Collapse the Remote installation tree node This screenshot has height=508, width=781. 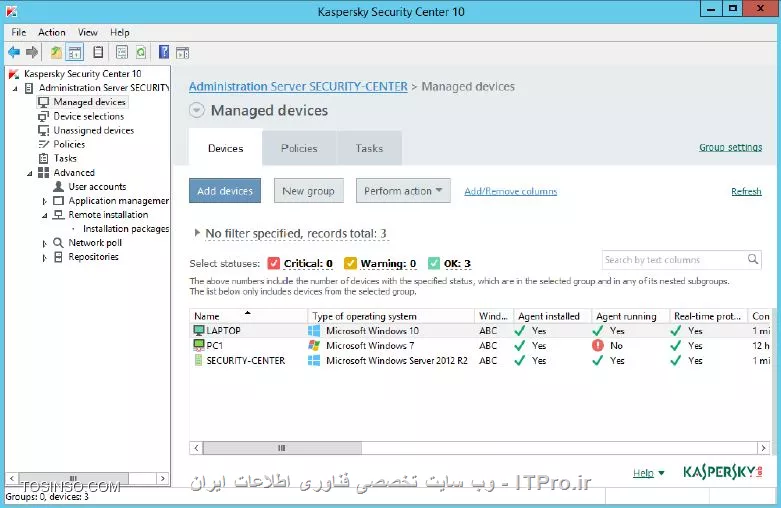point(45,216)
